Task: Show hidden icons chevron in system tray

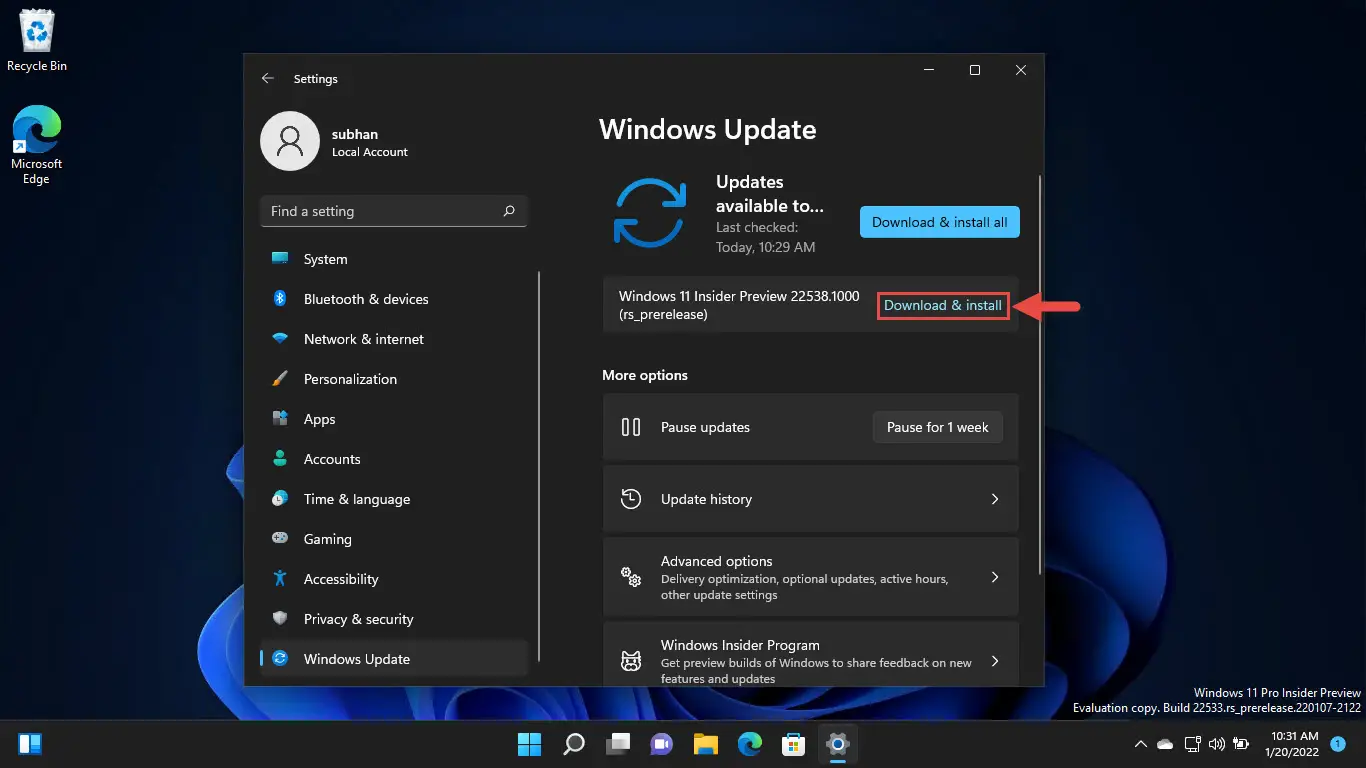Action: [1140, 744]
